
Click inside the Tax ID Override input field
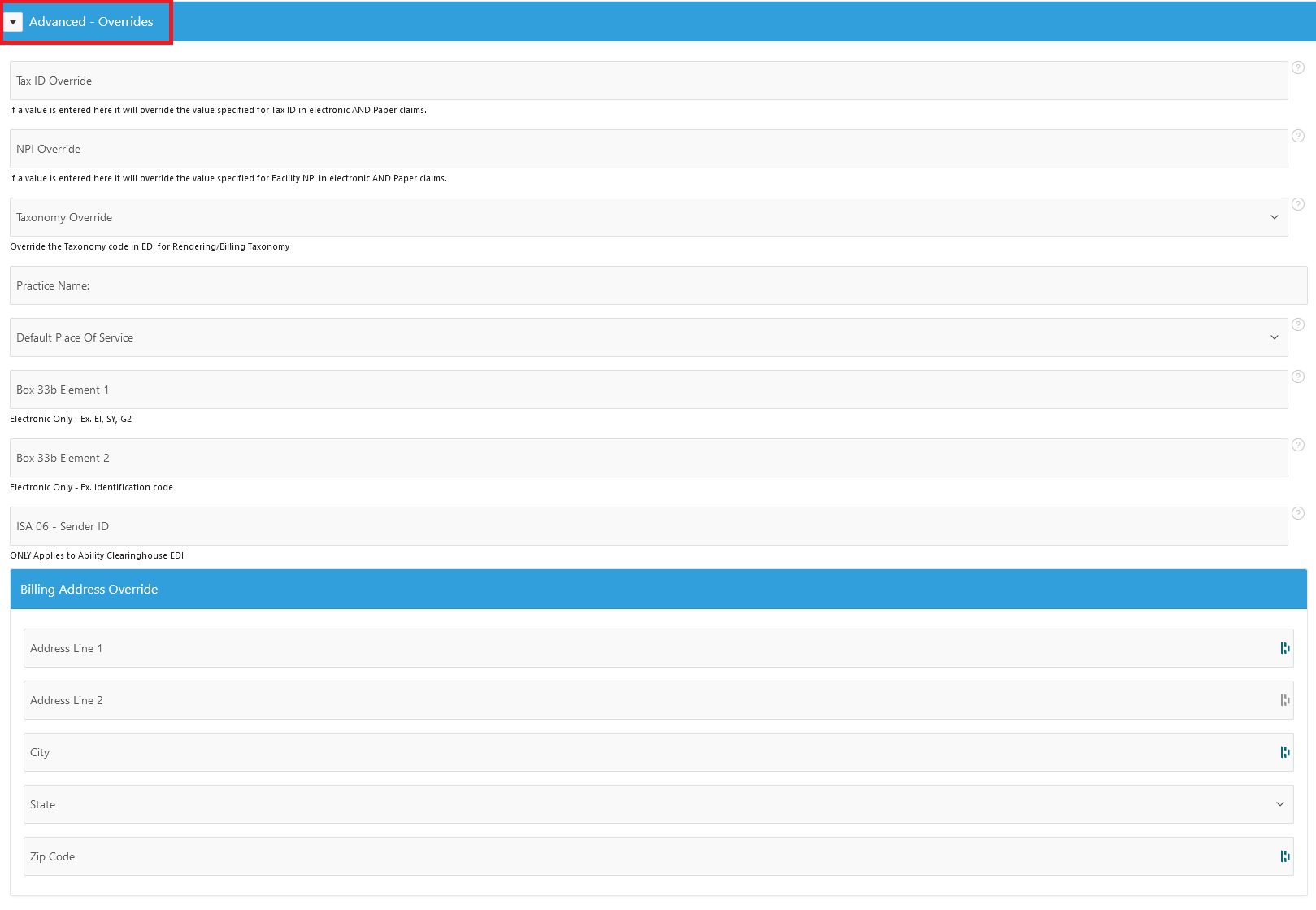(569, 80)
